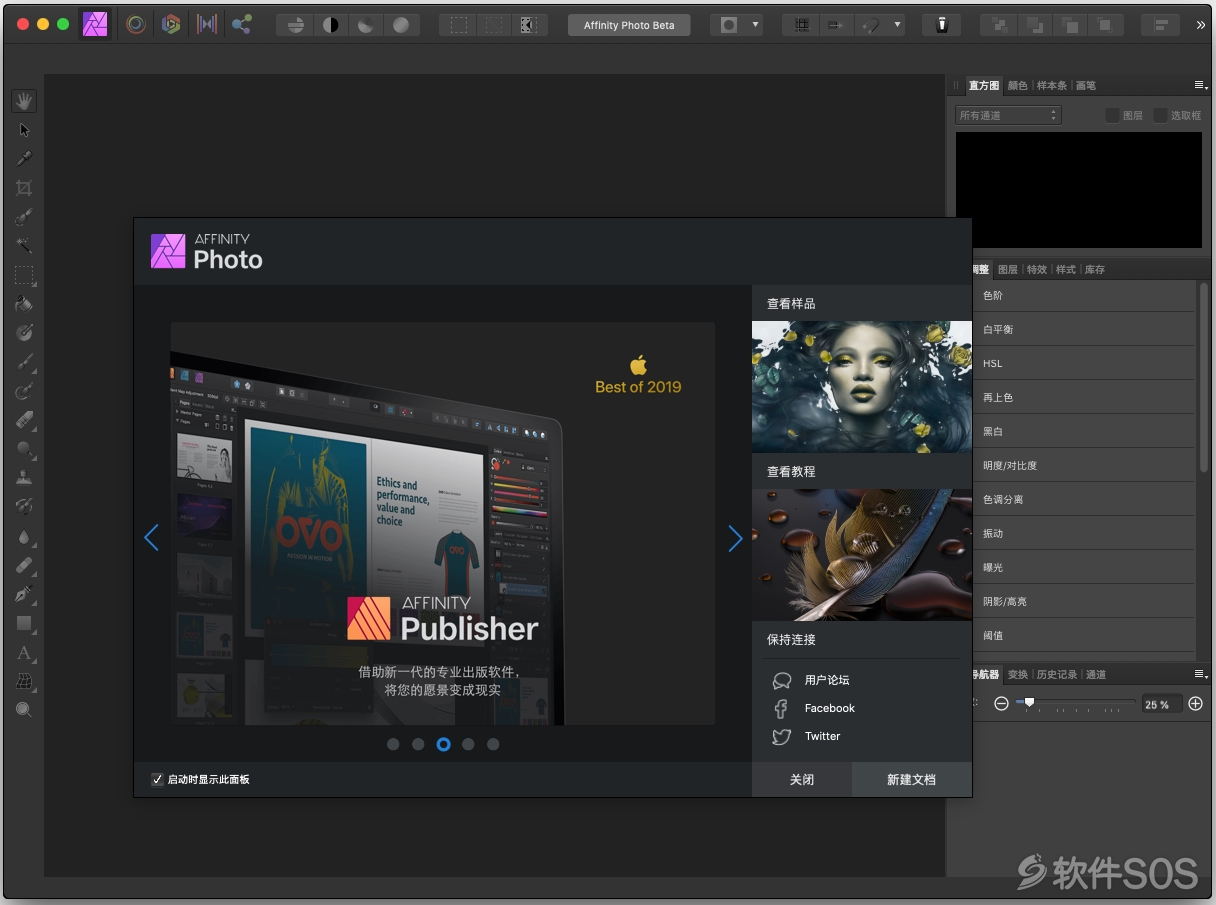Select the Flood Fill bucket tool
1216x905 pixels.
[x=24, y=304]
